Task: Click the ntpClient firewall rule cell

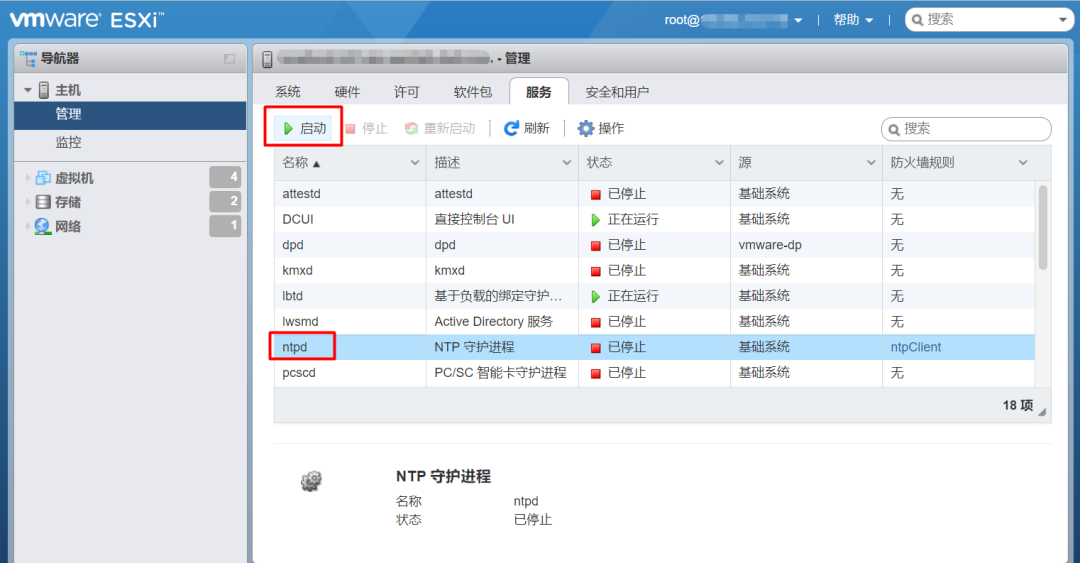Action: (x=915, y=347)
